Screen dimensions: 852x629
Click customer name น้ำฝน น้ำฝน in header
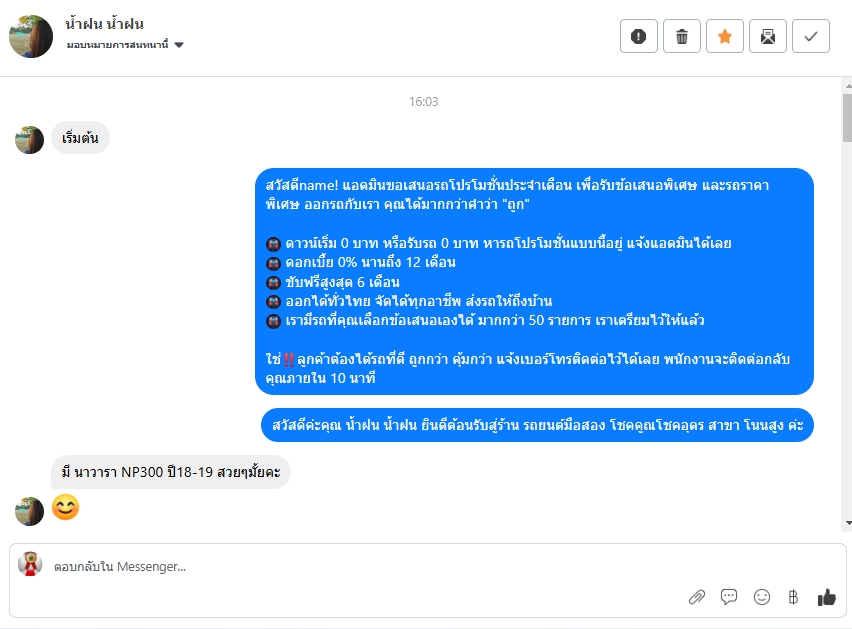coord(104,24)
